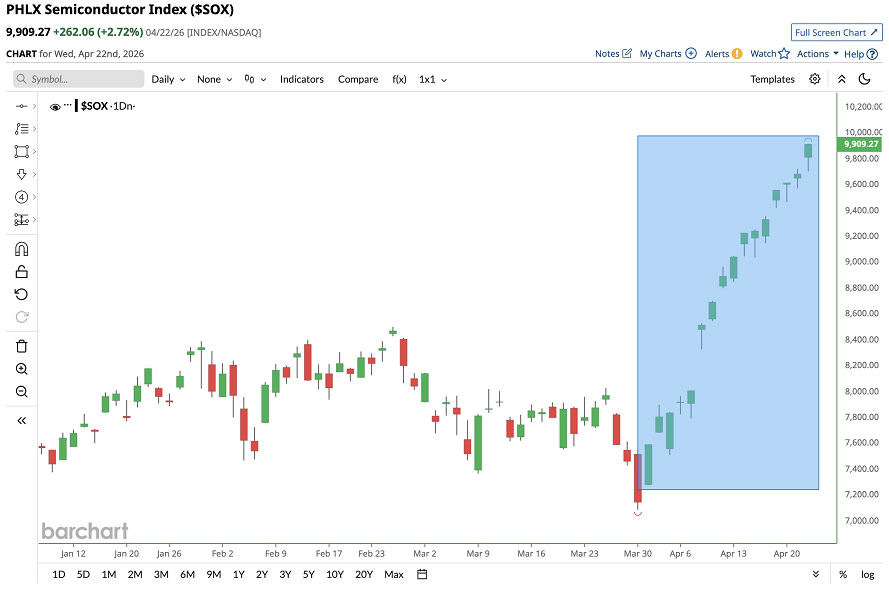The image size is (889, 590).
Task: Select the 6M time range
Action: click(187, 574)
